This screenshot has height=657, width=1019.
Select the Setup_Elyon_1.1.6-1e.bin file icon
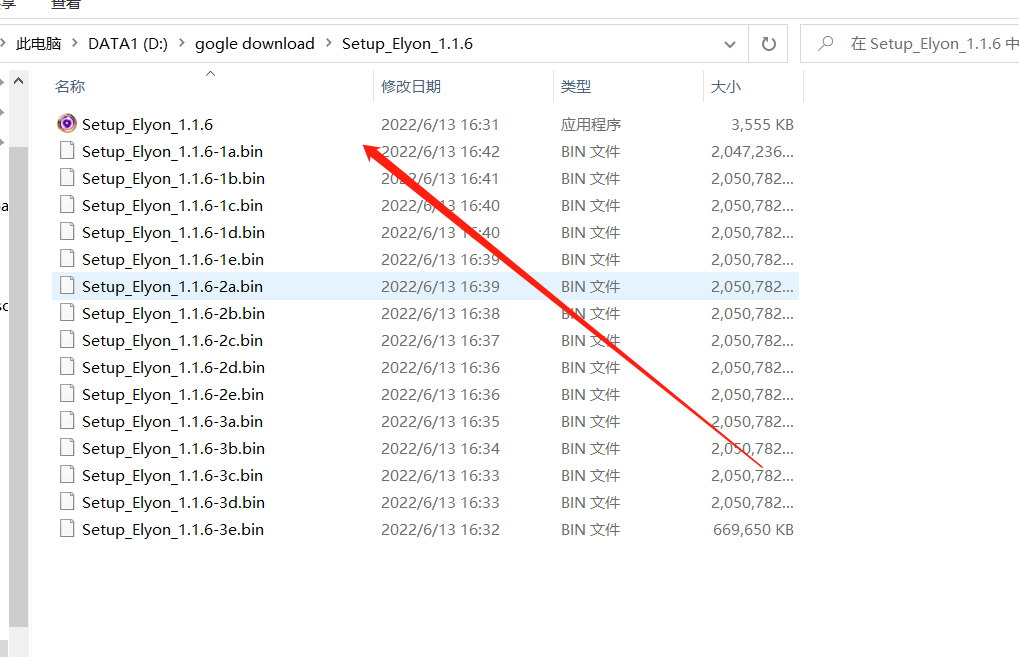pos(67,259)
